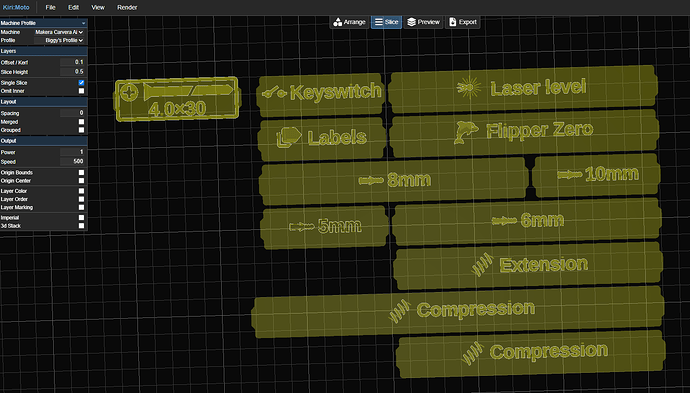Select the 5mm label object

tap(324, 228)
